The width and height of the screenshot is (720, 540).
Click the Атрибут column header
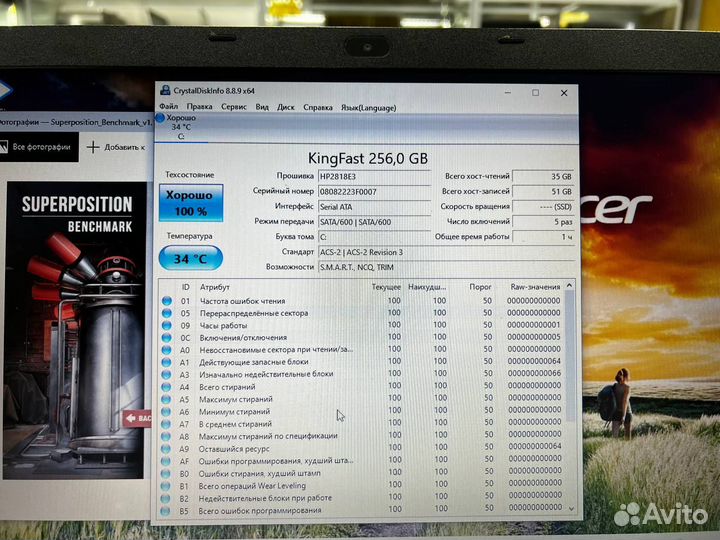[215, 286]
